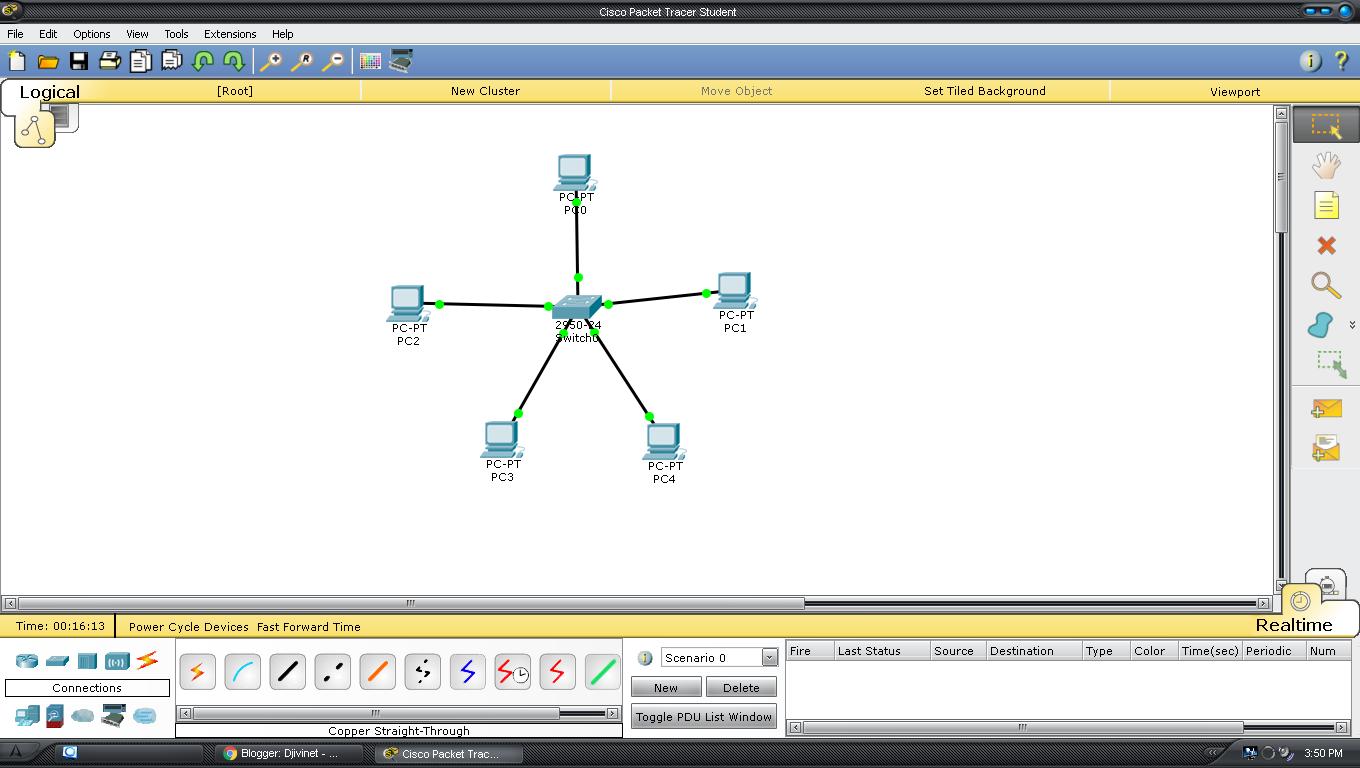Click the Delete scenario button
Viewport: 1360px width, 768px height.
[741, 688]
